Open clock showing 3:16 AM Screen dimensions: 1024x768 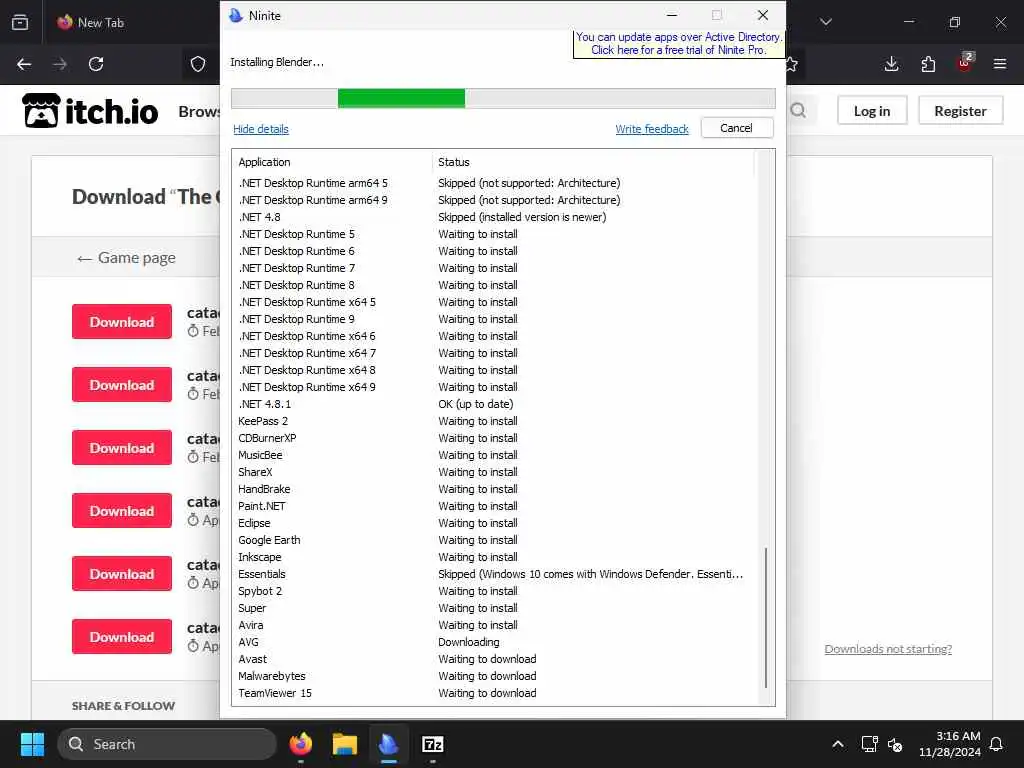click(x=950, y=744)
